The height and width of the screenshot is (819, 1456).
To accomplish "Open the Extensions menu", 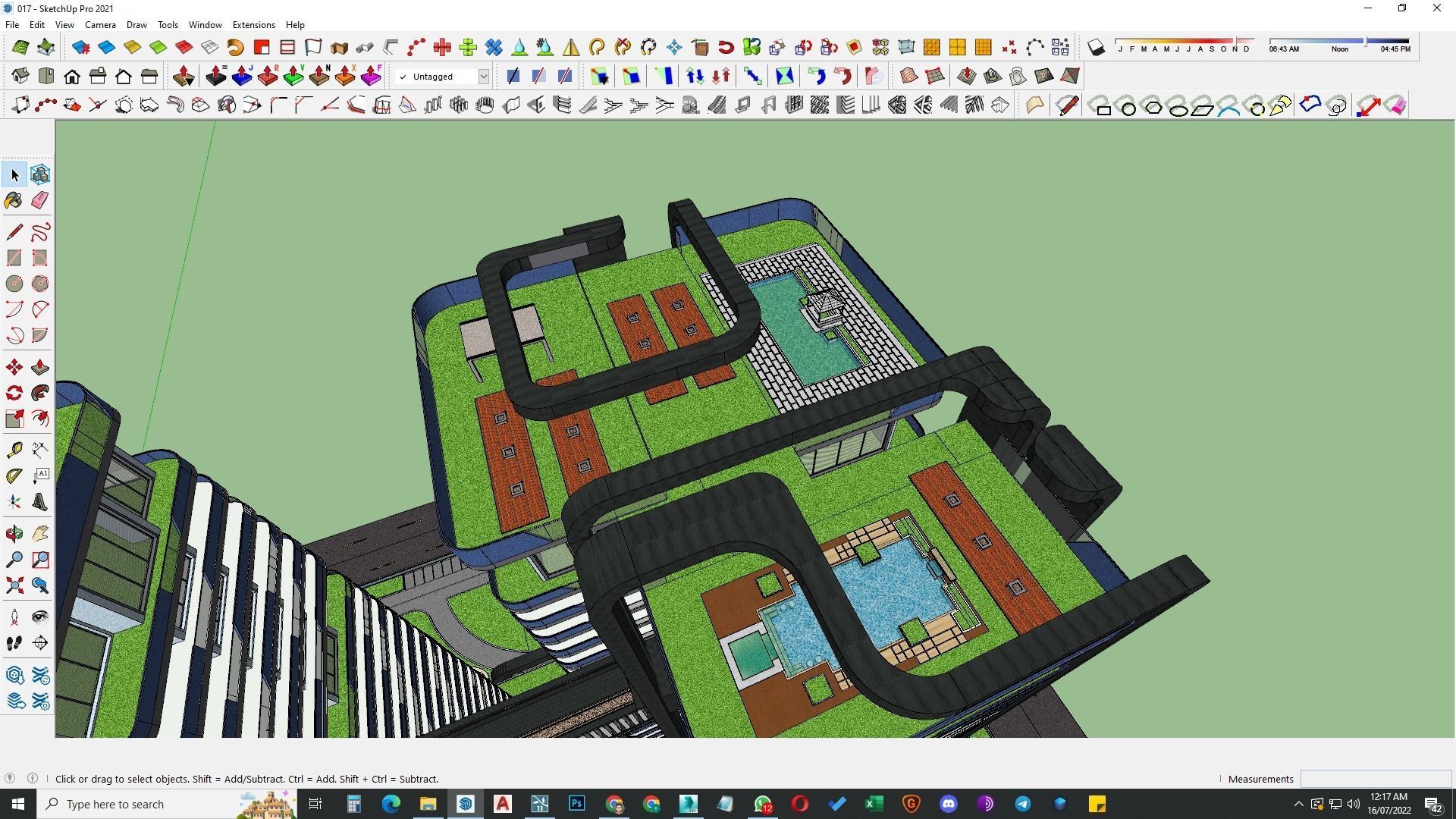I will [253, 25].
